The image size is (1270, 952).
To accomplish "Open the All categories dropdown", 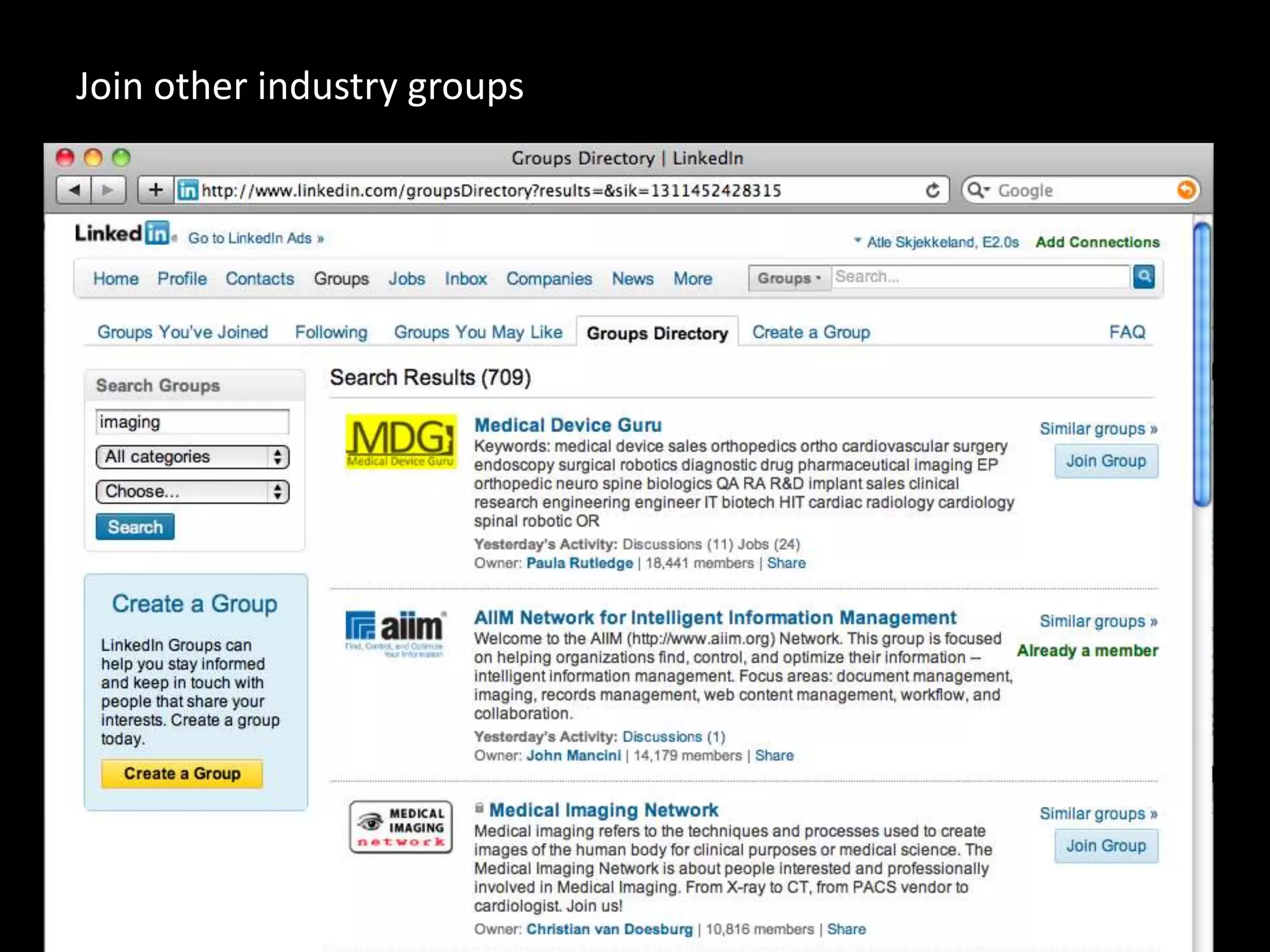I will (x=192, y=457).
